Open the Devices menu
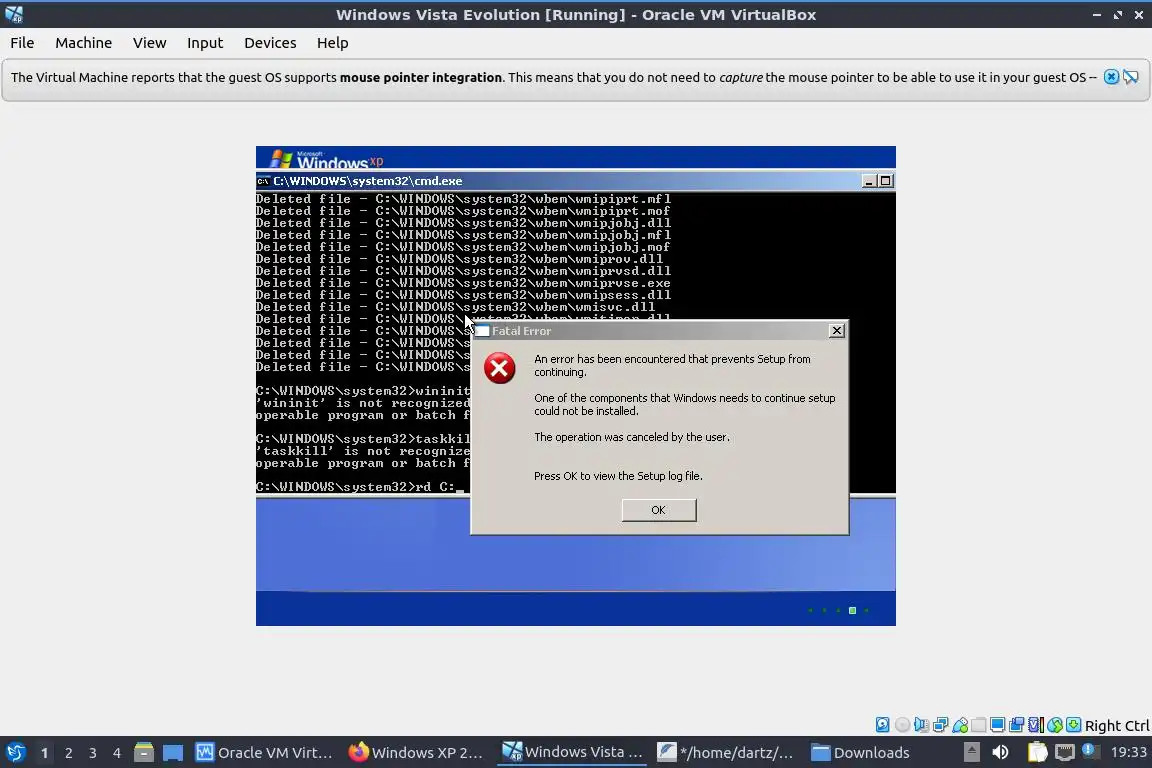This screenshot has height=768, width=1152. (x=270, y=43)
